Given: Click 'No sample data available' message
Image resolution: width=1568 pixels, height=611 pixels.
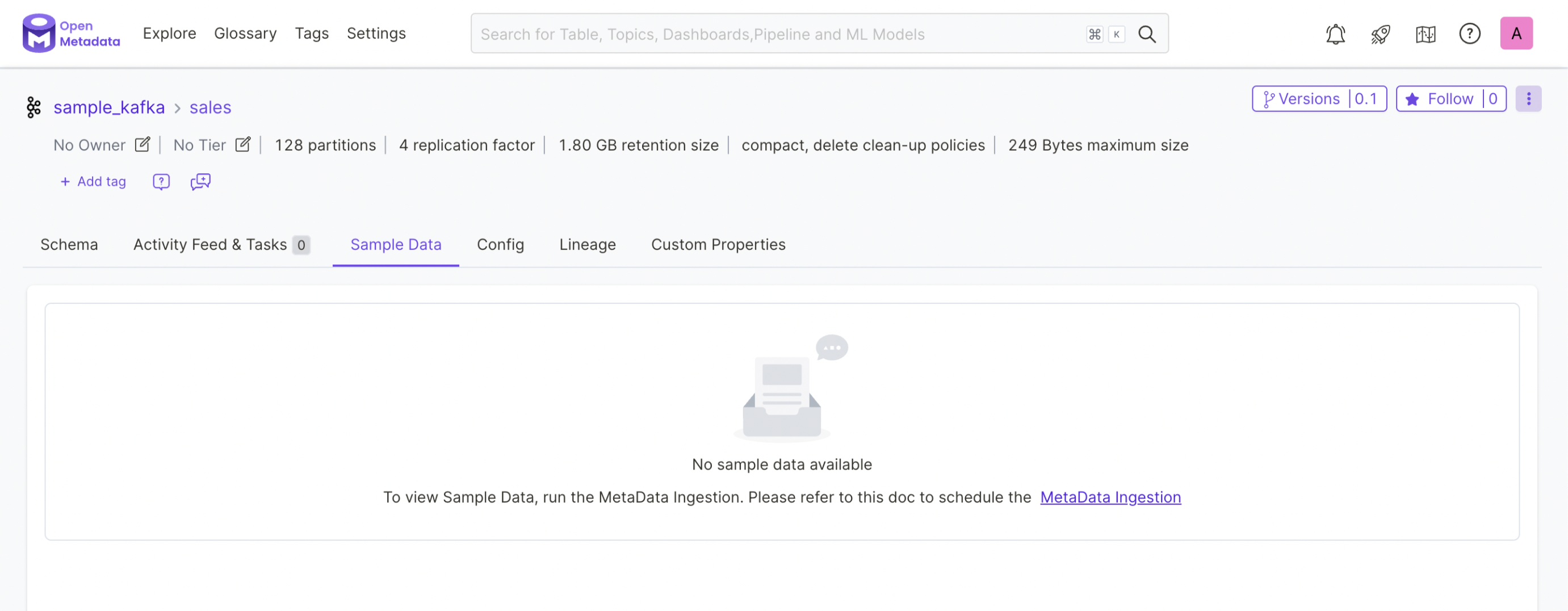Looking at the screenshot, I should click(782, 464).
